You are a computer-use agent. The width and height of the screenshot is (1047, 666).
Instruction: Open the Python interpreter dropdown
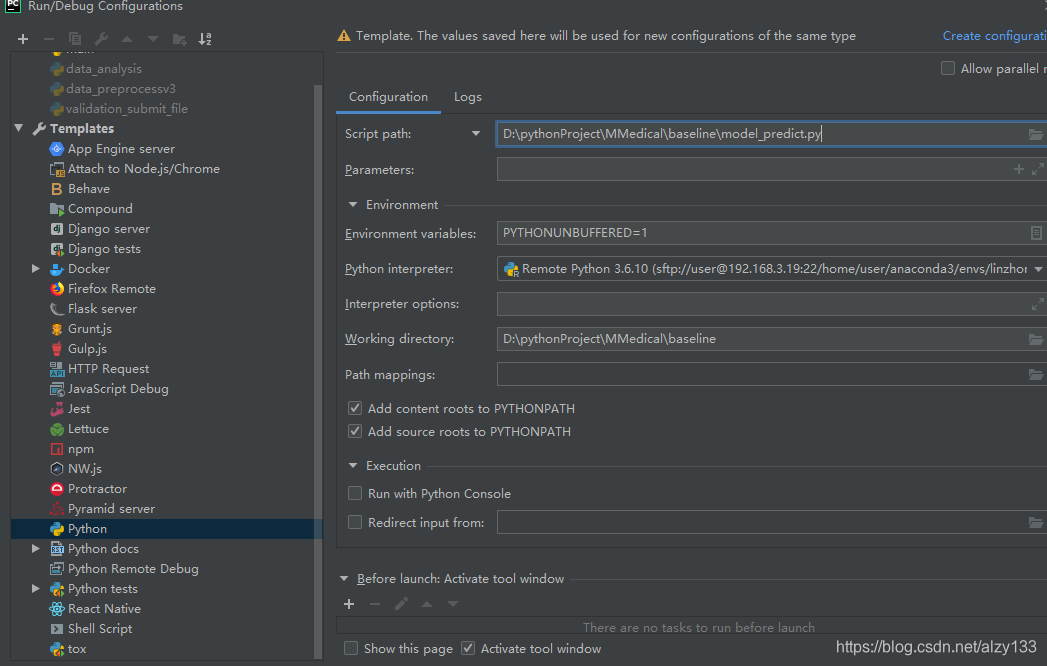pyautogui.click(x=1038, y=269)
